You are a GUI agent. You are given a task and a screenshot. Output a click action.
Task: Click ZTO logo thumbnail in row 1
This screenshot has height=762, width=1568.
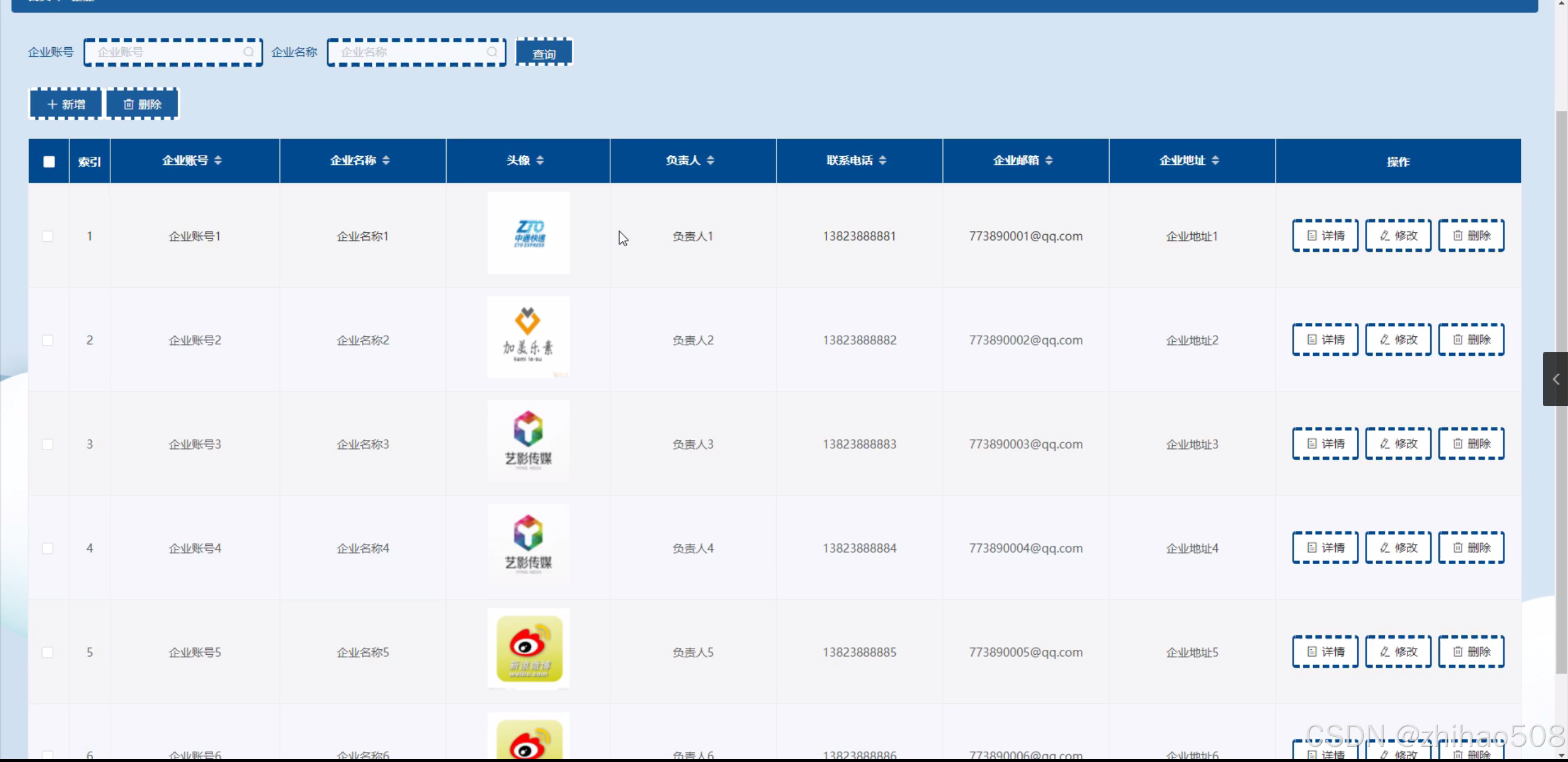[528, 233]
